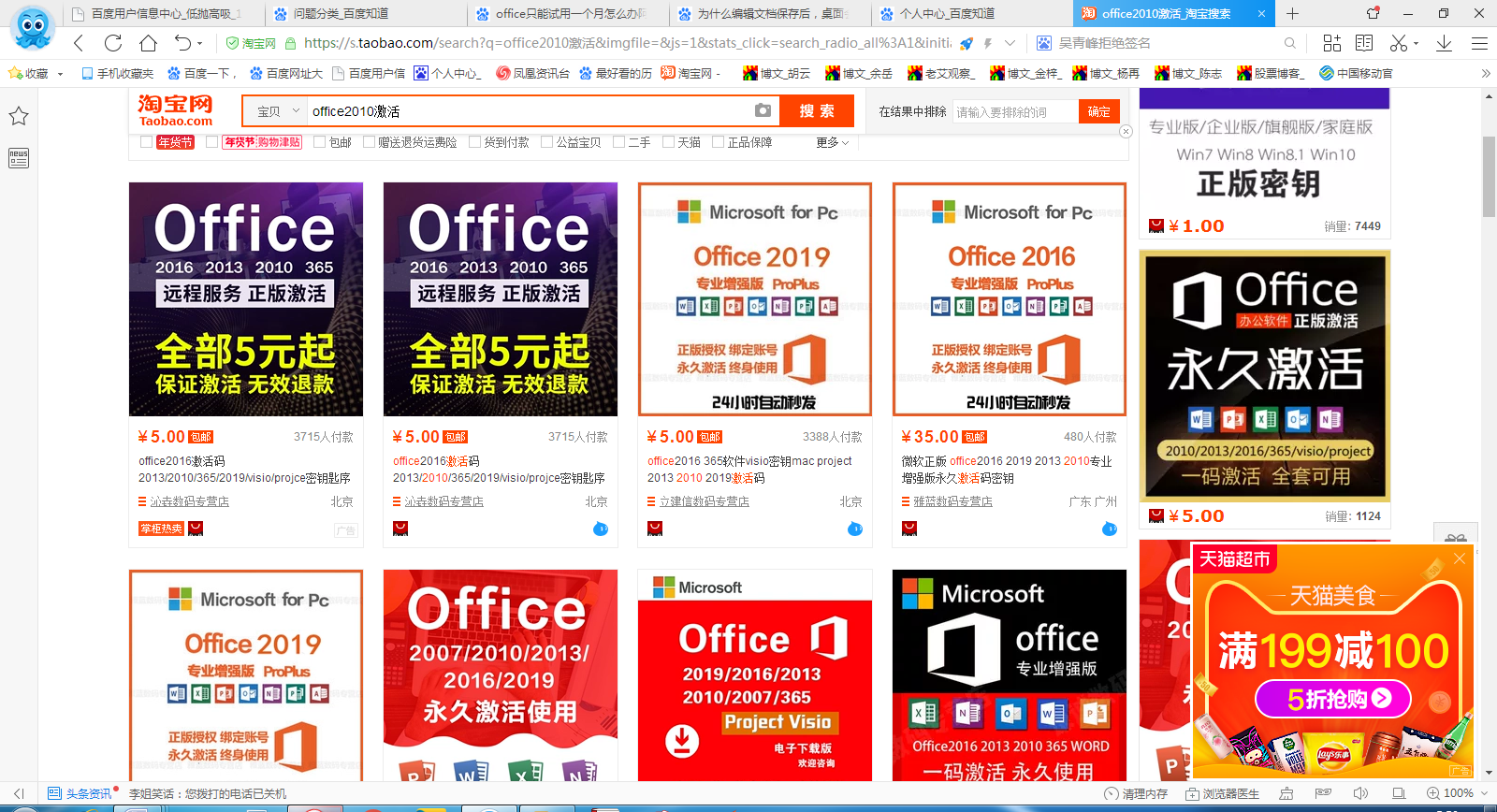Open the 头条资讯 news feed in status bar
This screenshot has width=1497, height=812.
(x=80, y=793)
